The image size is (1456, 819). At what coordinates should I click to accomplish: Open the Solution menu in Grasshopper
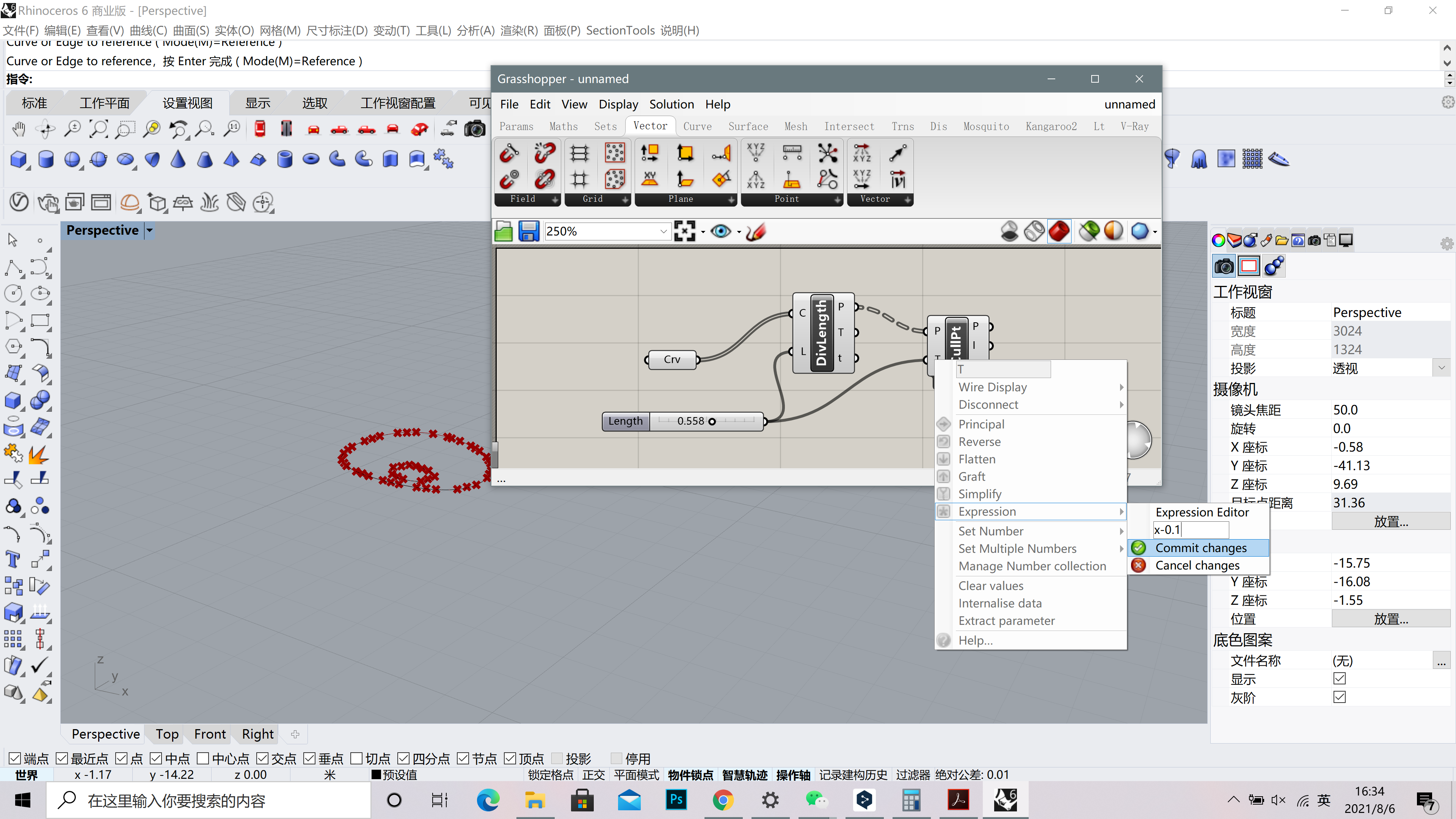click(x=672, y=104)
